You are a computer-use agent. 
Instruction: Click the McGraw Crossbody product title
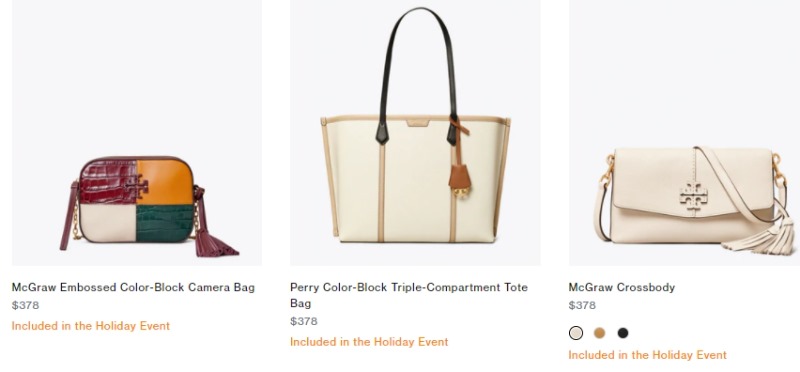click(621, 287)
